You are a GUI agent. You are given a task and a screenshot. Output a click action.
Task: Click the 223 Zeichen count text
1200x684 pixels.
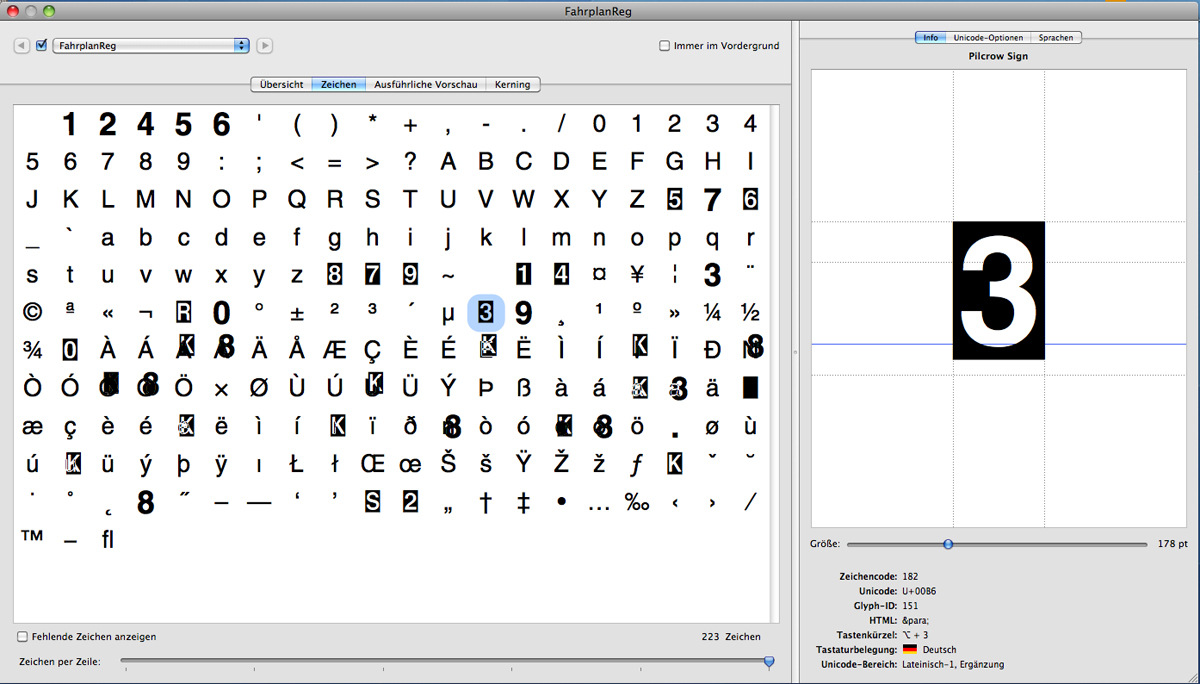[731, 636]
